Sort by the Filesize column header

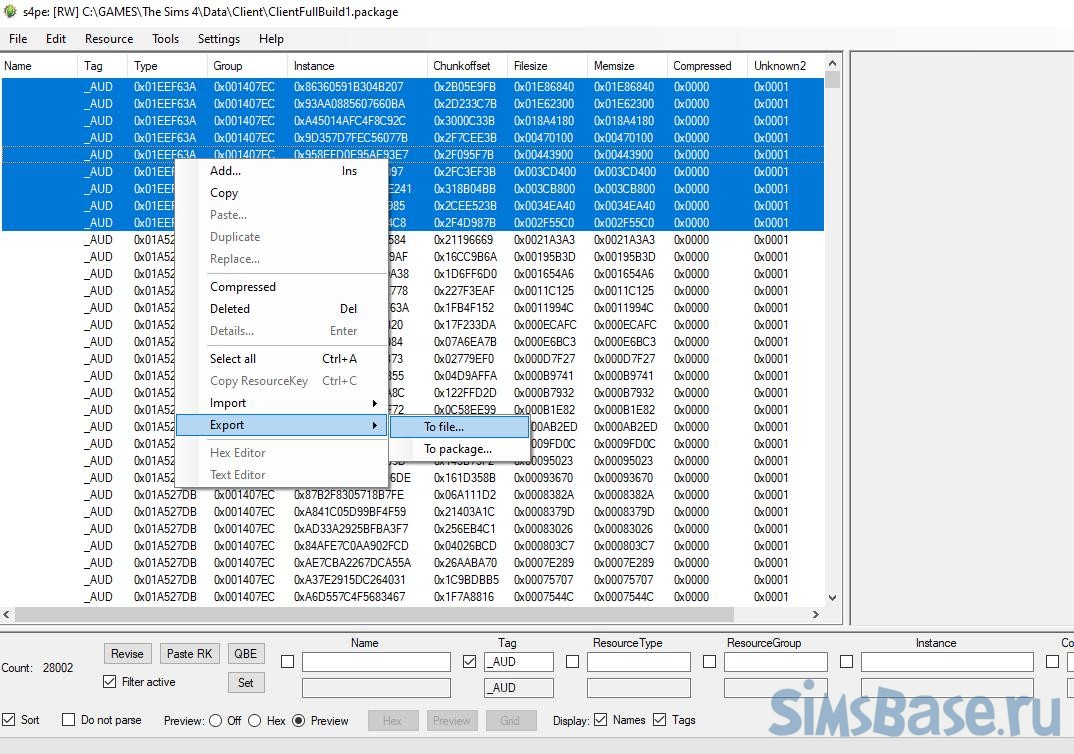tap(531, 66)
